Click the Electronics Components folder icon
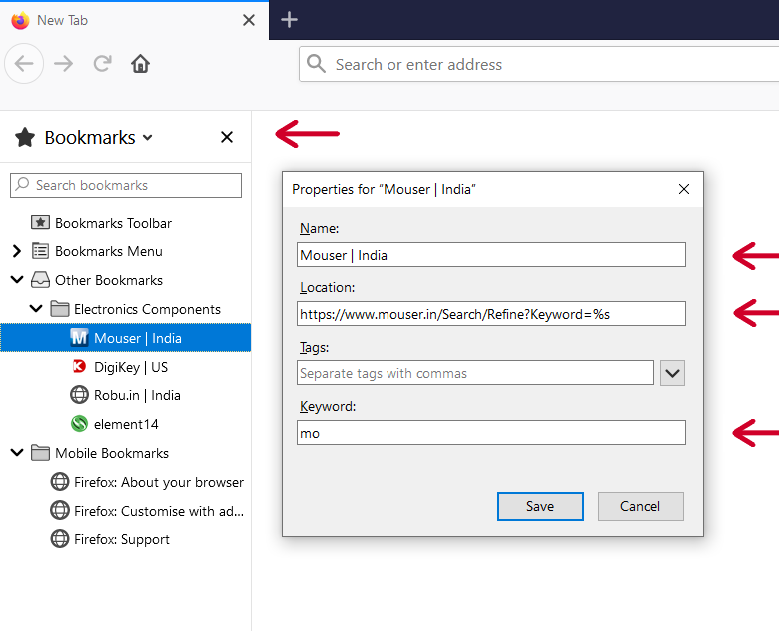This screenshot has height=631, width=779. (x=60, y=309)
